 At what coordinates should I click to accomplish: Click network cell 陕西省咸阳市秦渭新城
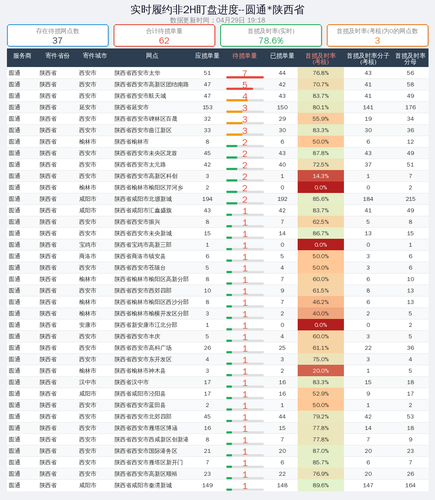click(143, 485)
